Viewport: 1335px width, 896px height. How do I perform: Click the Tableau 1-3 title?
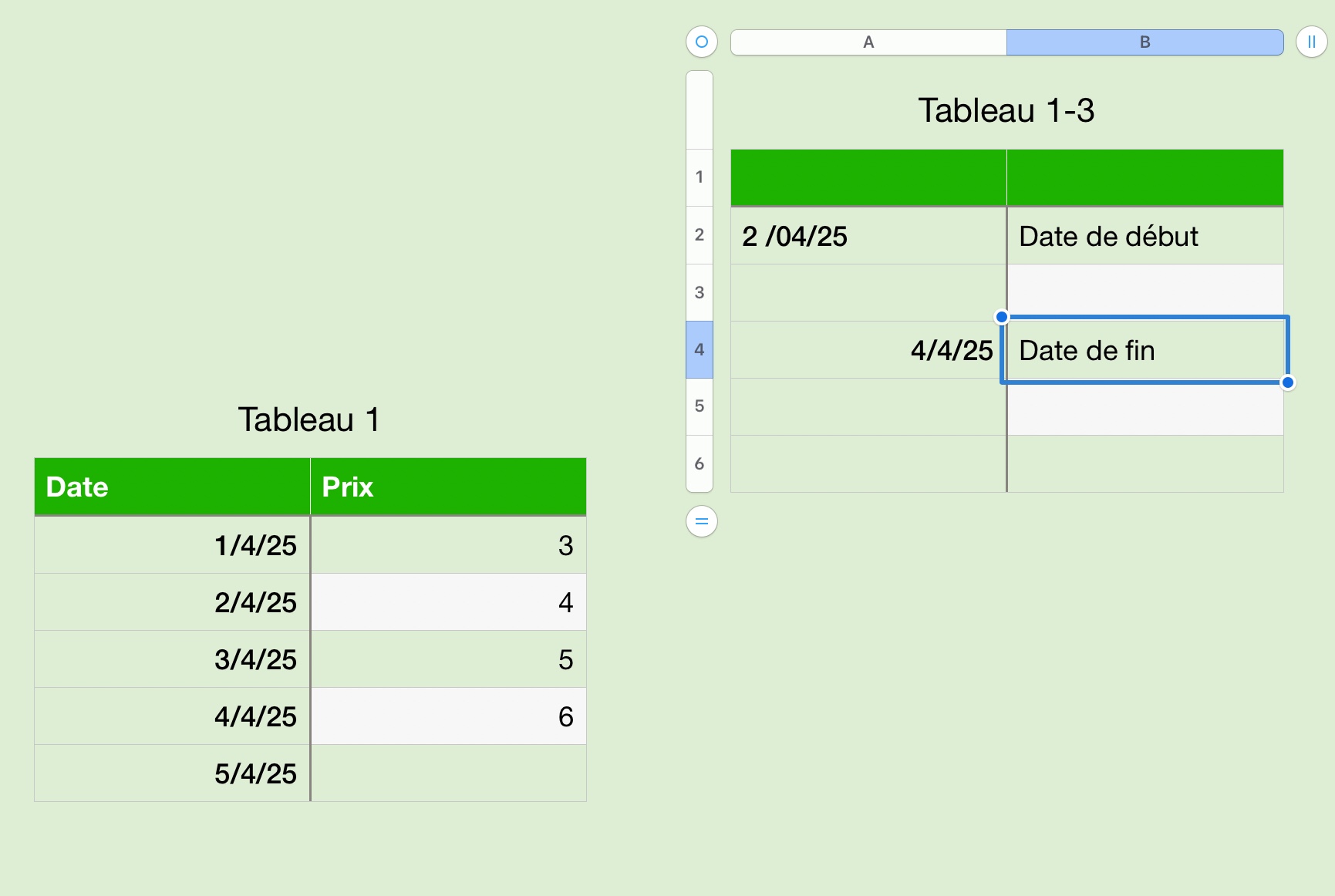coord(1006,110)
